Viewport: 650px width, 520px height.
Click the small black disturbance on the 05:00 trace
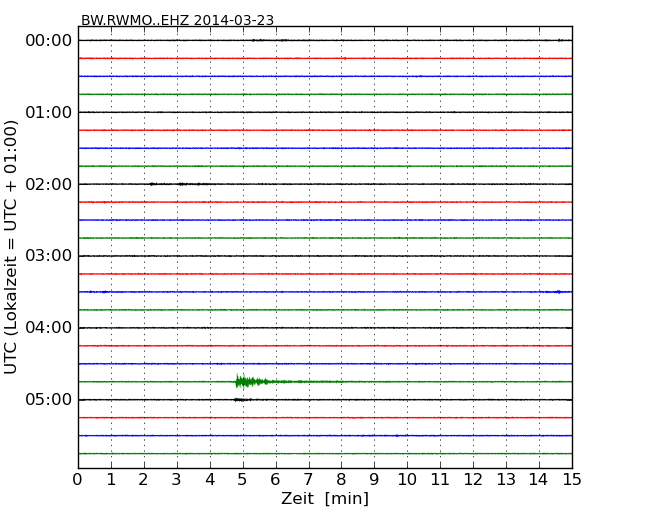(243, 400)
